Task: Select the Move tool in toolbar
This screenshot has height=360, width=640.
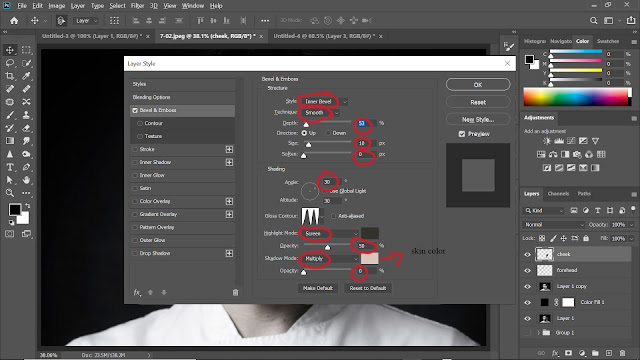Action: pyautogui.click(x=10, y=50)
